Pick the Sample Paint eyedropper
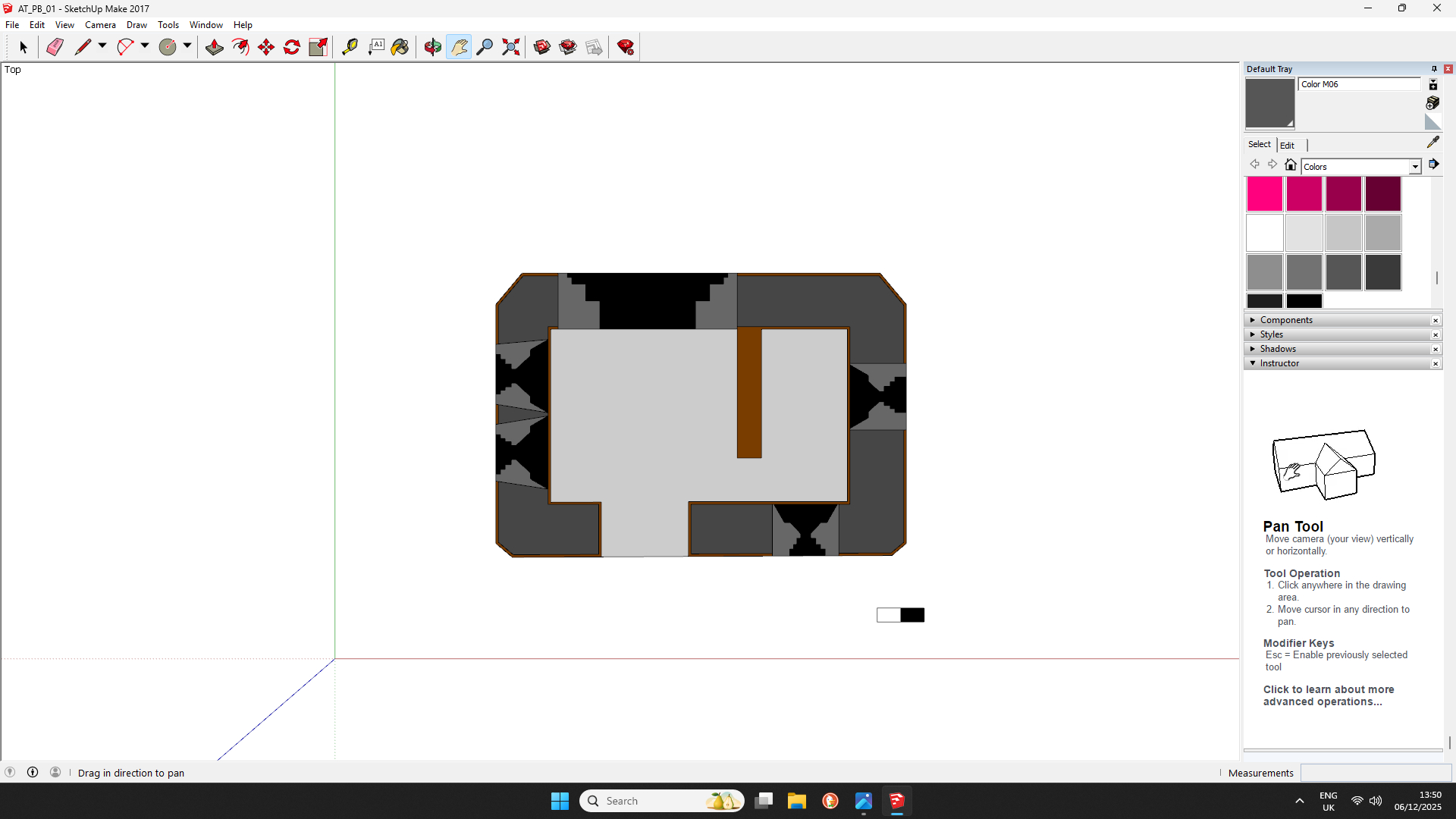 point(1432,142)
